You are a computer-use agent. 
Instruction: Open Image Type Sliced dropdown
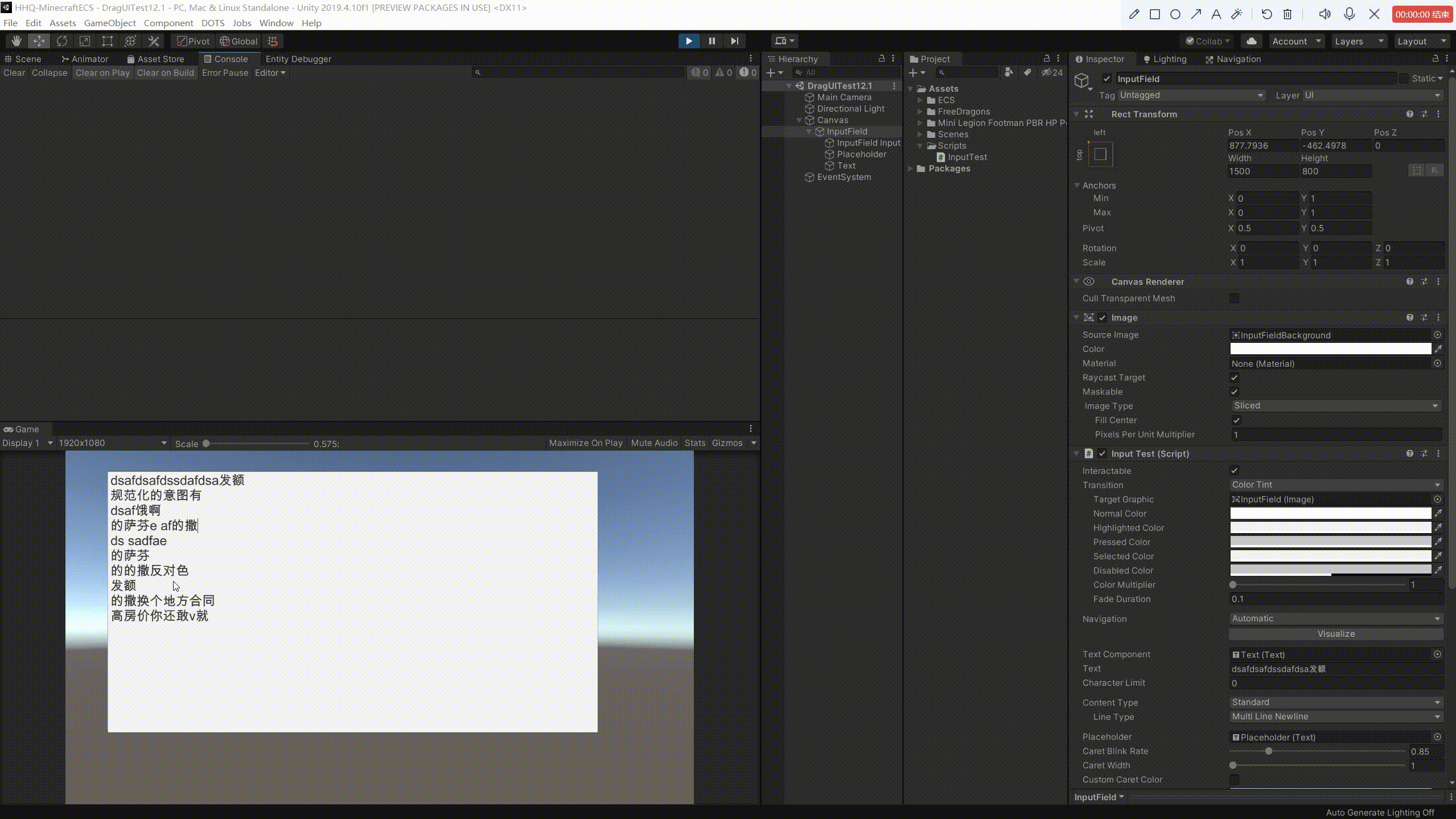point(1335,406)
